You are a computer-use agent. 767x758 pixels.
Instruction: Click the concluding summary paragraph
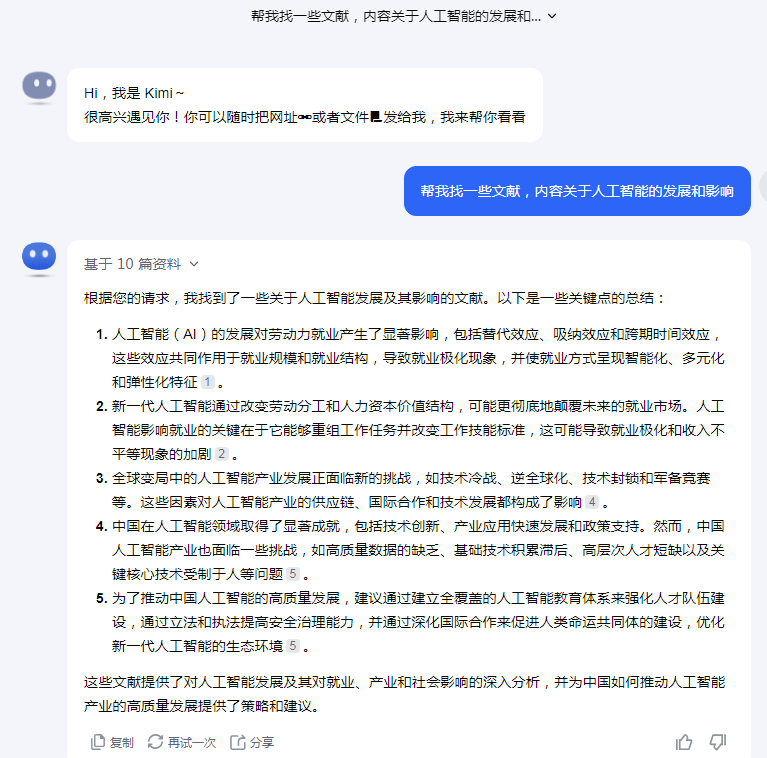(404, 694)
